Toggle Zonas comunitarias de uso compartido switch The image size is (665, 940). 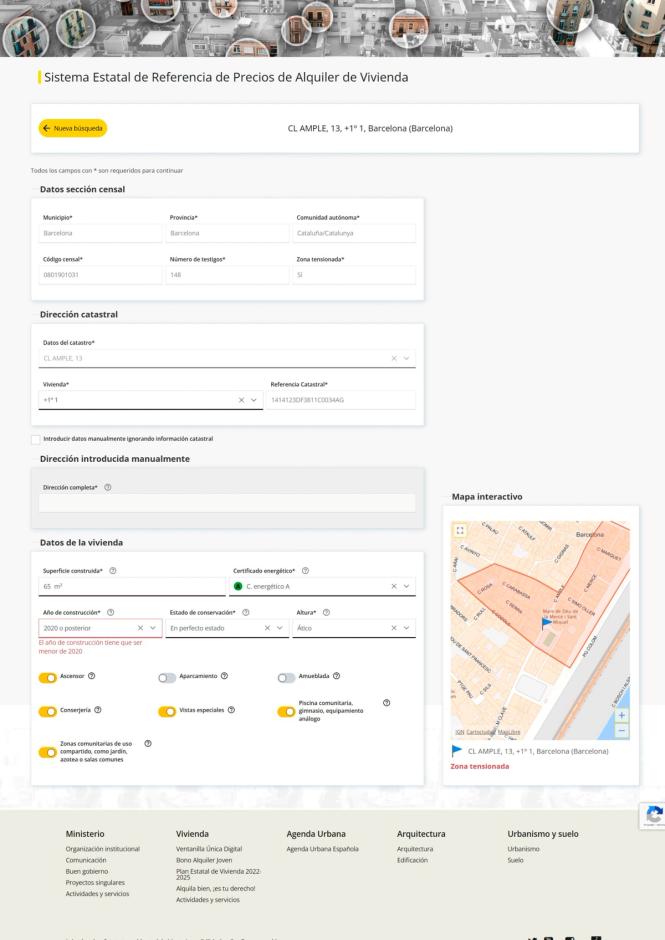[47, 752]
